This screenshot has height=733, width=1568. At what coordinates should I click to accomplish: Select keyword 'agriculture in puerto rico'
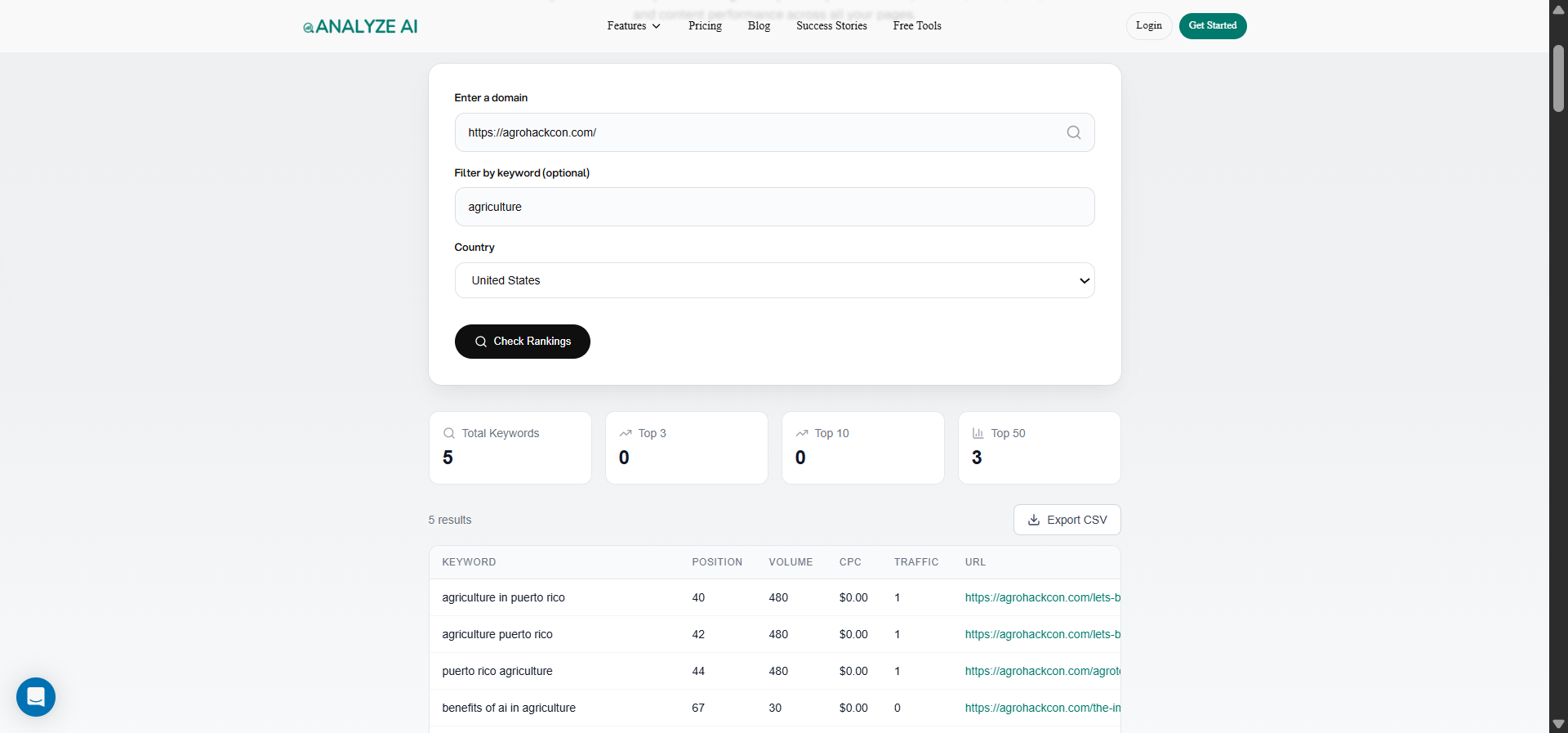(x=503, y=597)
